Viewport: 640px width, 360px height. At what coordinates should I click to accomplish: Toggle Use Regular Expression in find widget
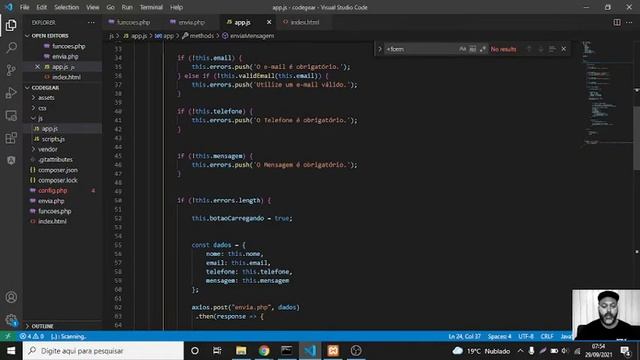point(483,49)
